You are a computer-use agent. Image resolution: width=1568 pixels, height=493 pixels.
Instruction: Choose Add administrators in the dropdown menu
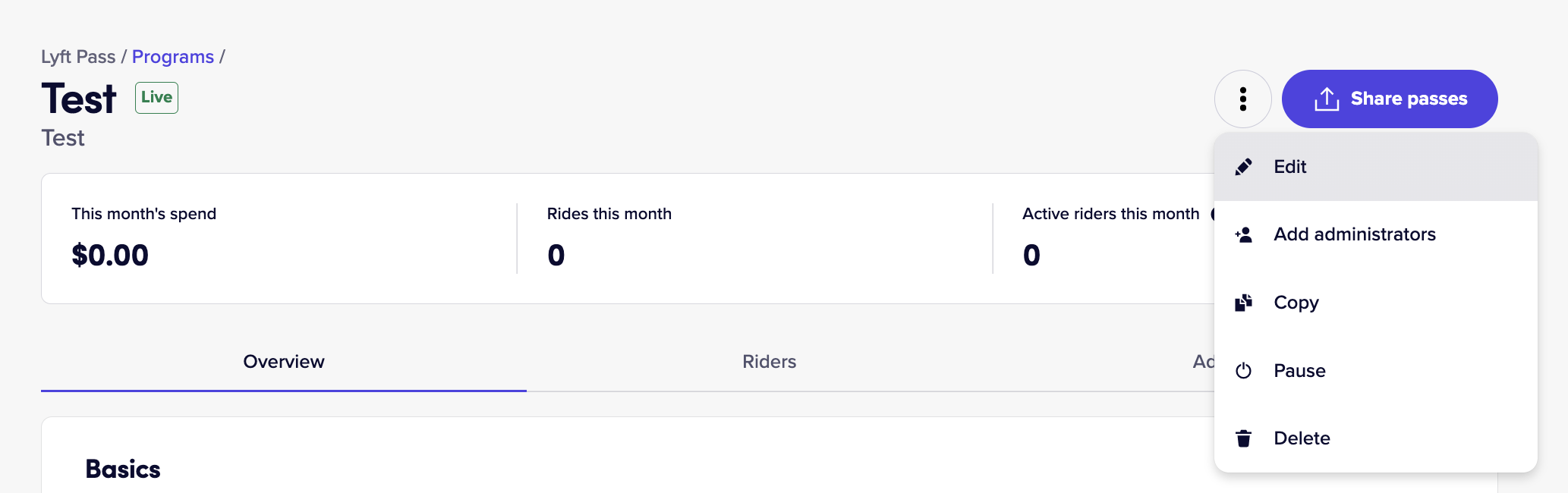(1375, 234)
